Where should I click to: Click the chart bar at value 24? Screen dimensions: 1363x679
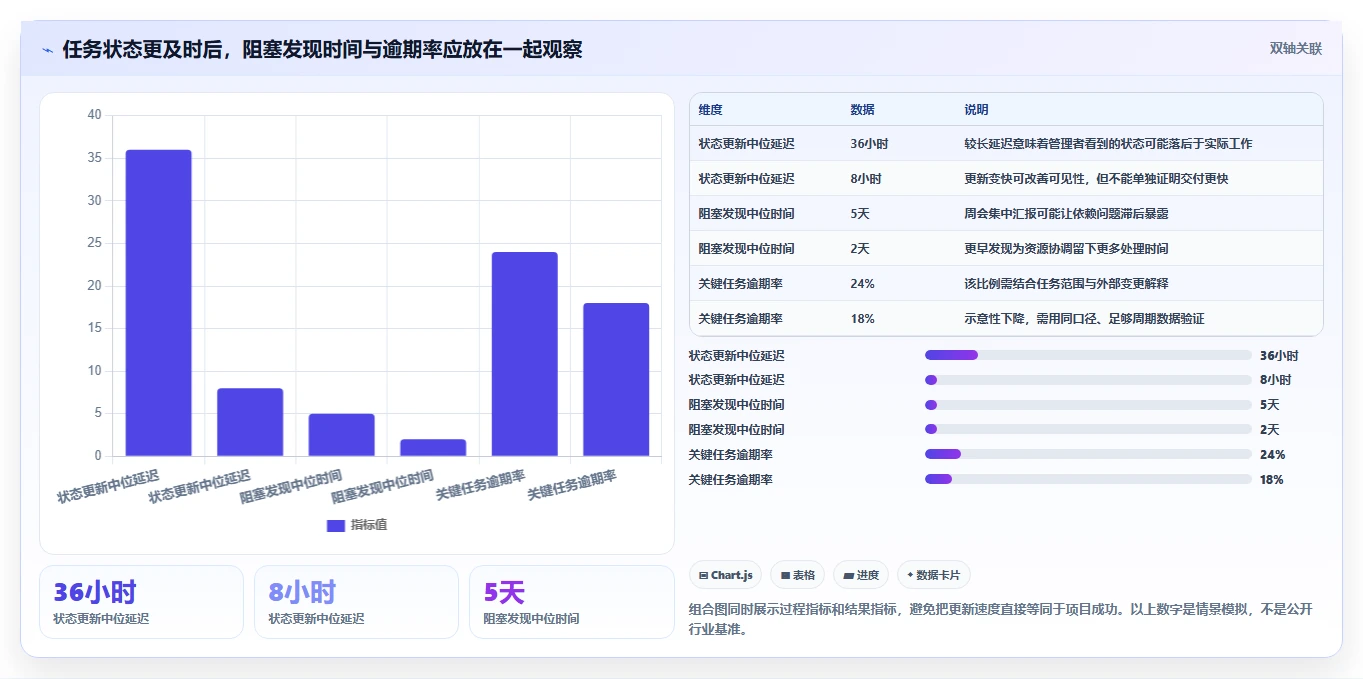525,354
